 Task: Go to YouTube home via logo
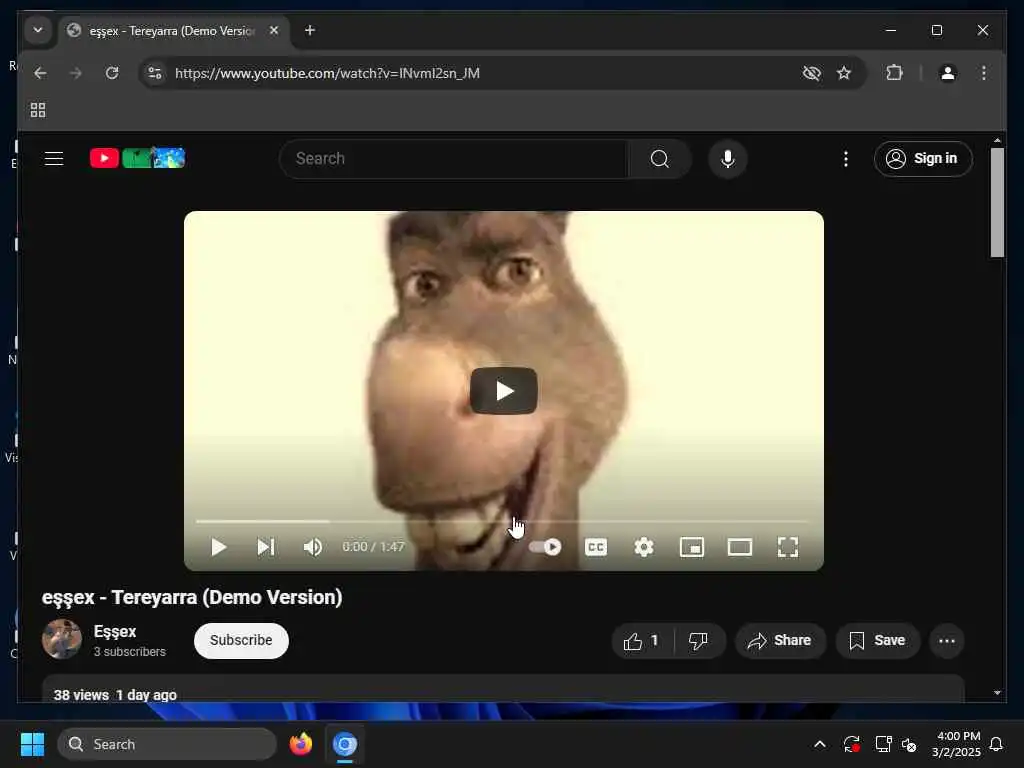tap(137, 158)
